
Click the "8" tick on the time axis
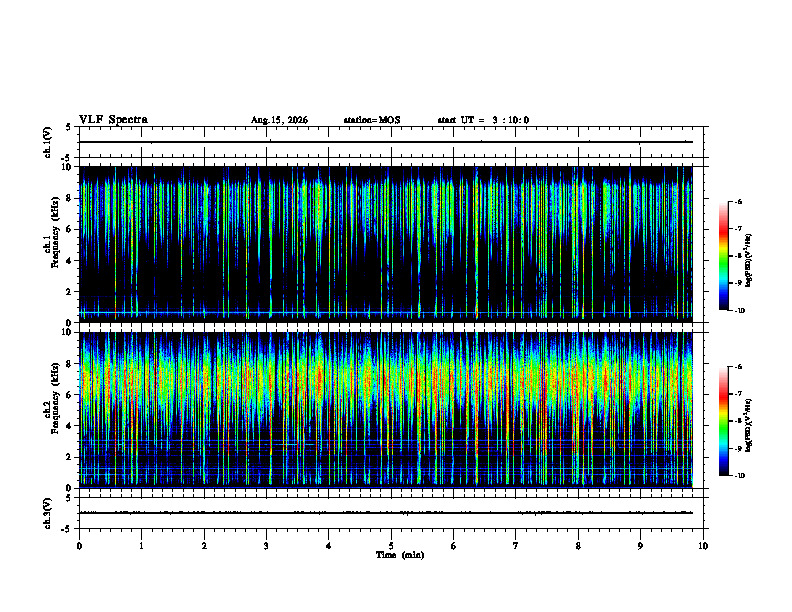click(578, 546)
